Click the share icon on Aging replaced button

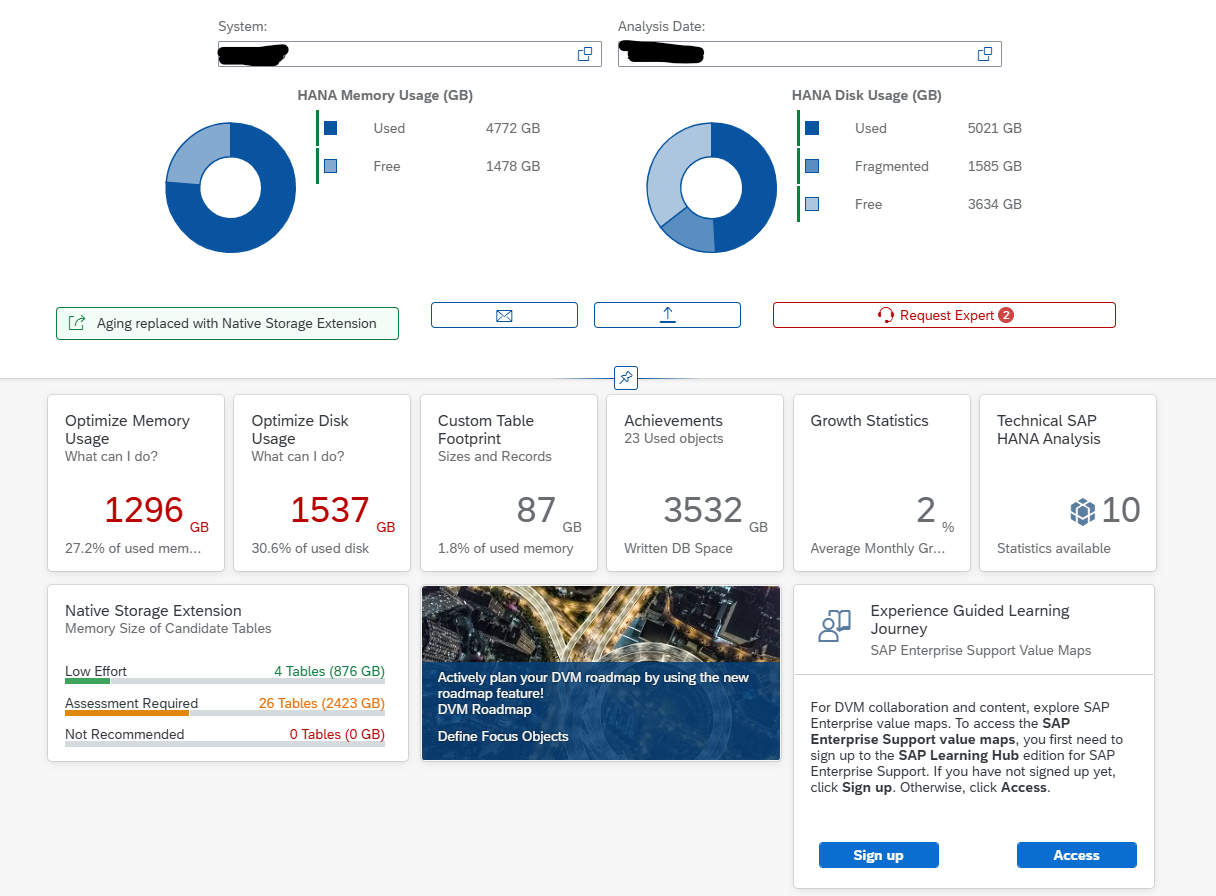(76, 323)
